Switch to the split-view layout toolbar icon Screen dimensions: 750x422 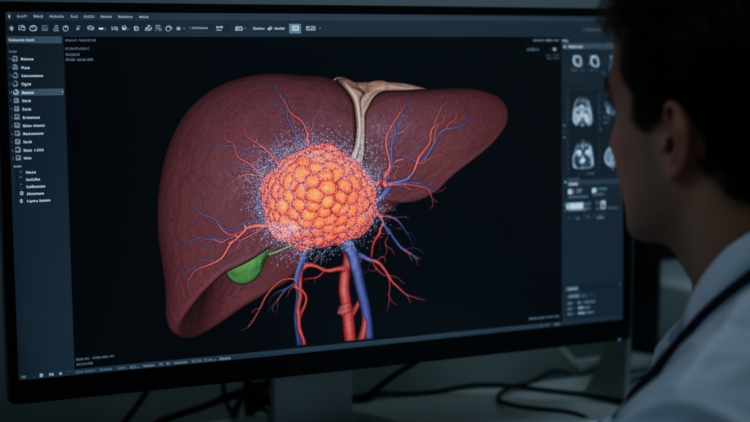click(x=310, y=29)
